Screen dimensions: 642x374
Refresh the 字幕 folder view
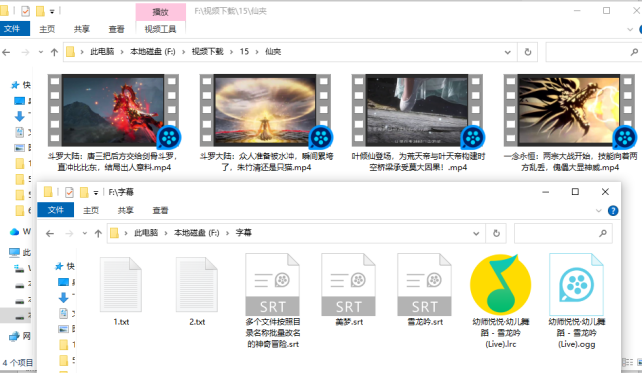496,233
